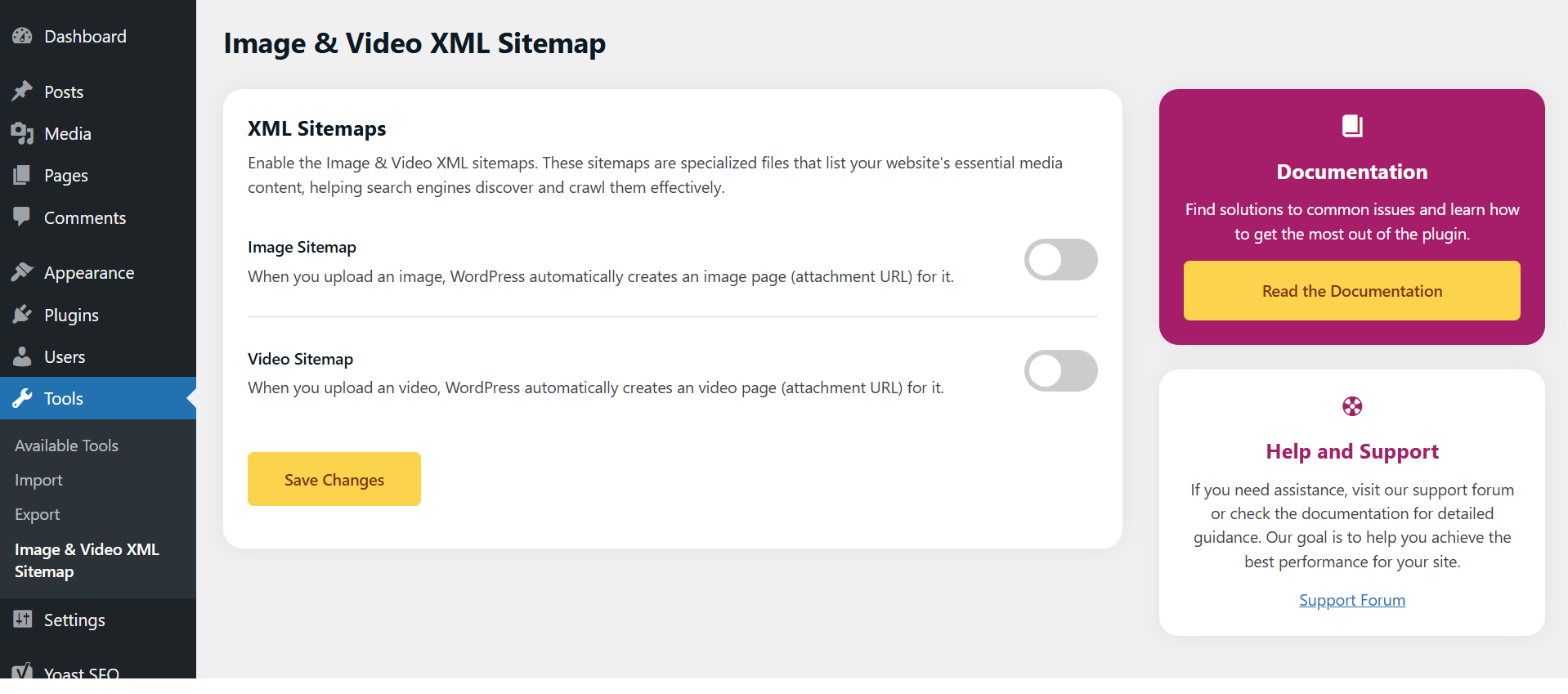The image size is (1568, 694).
Task: Click Read the Documentation button
Action: pos(1352,291)
